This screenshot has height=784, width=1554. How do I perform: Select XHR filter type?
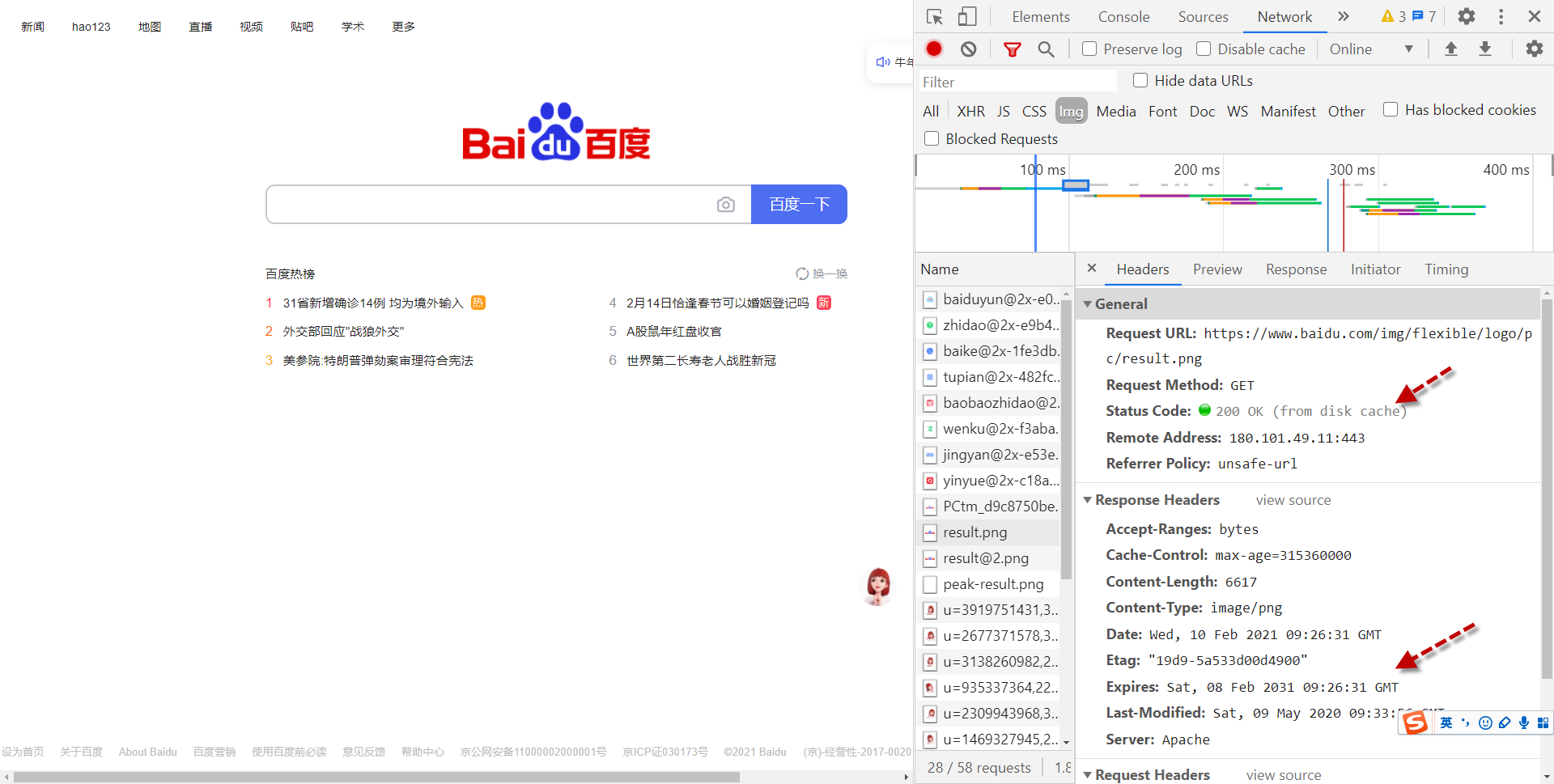tap(970, 112)
